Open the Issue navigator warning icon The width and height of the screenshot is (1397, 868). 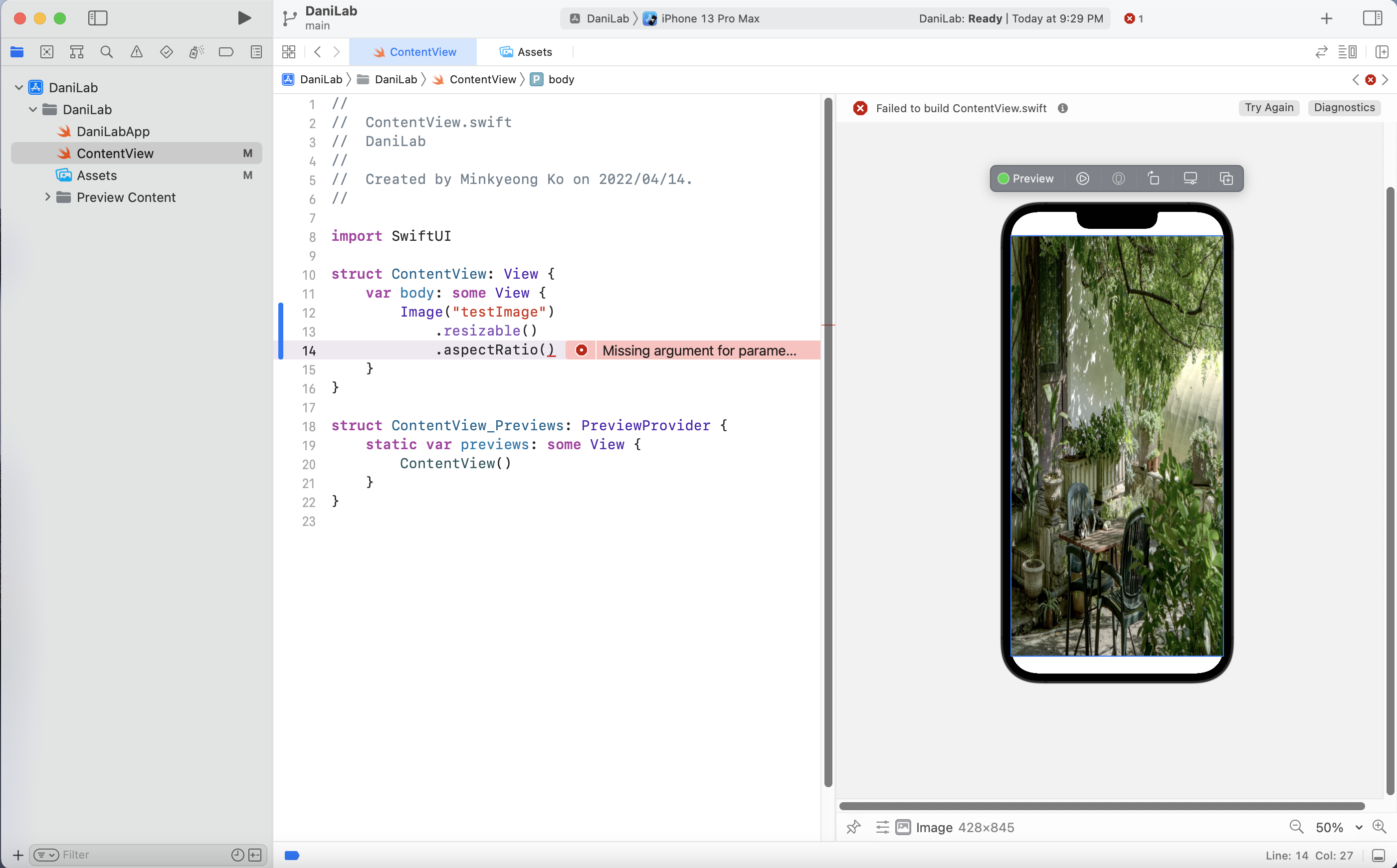pyautogui.click(x=136, y=52)
